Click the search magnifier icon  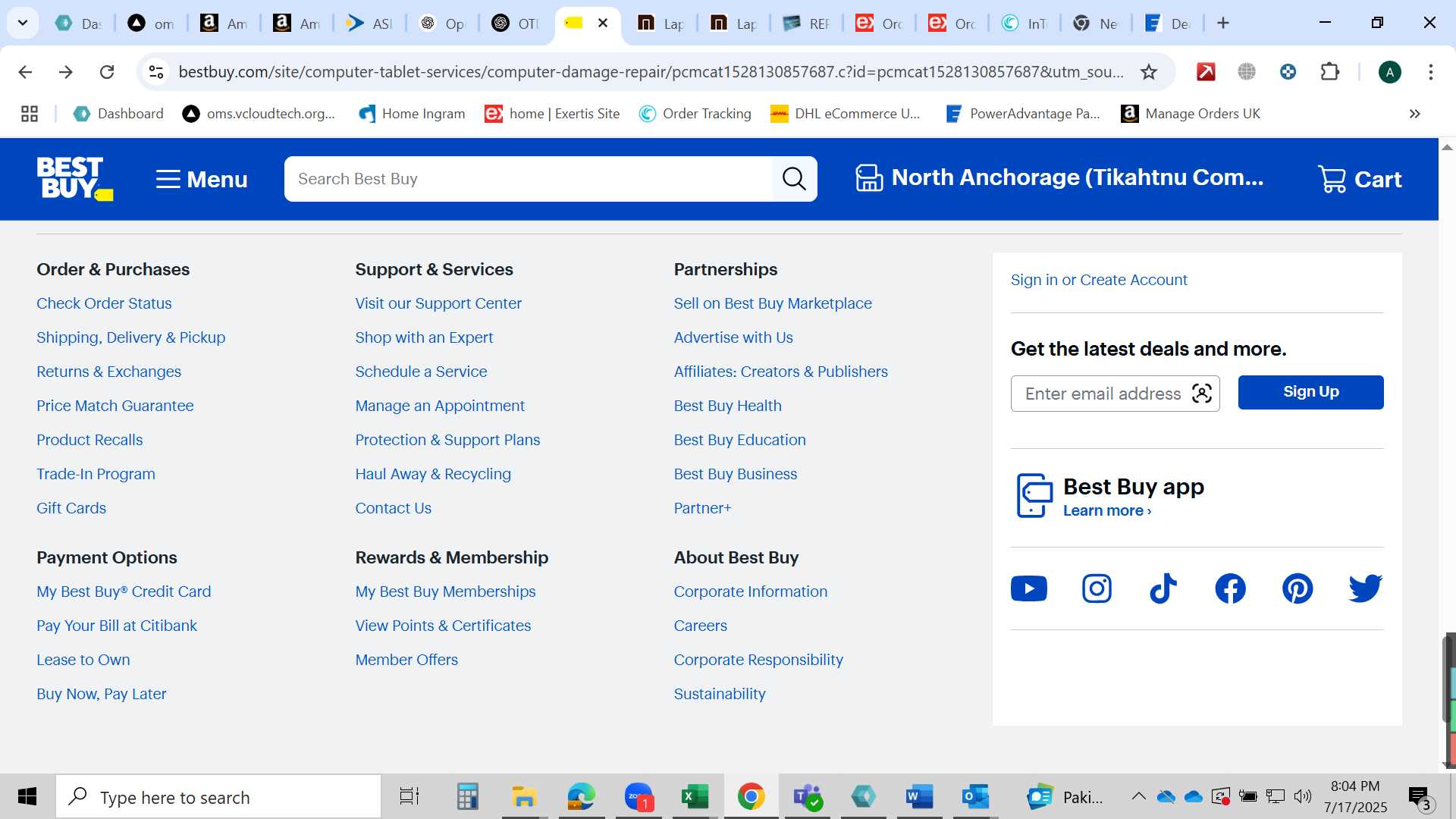click(794, 179)
